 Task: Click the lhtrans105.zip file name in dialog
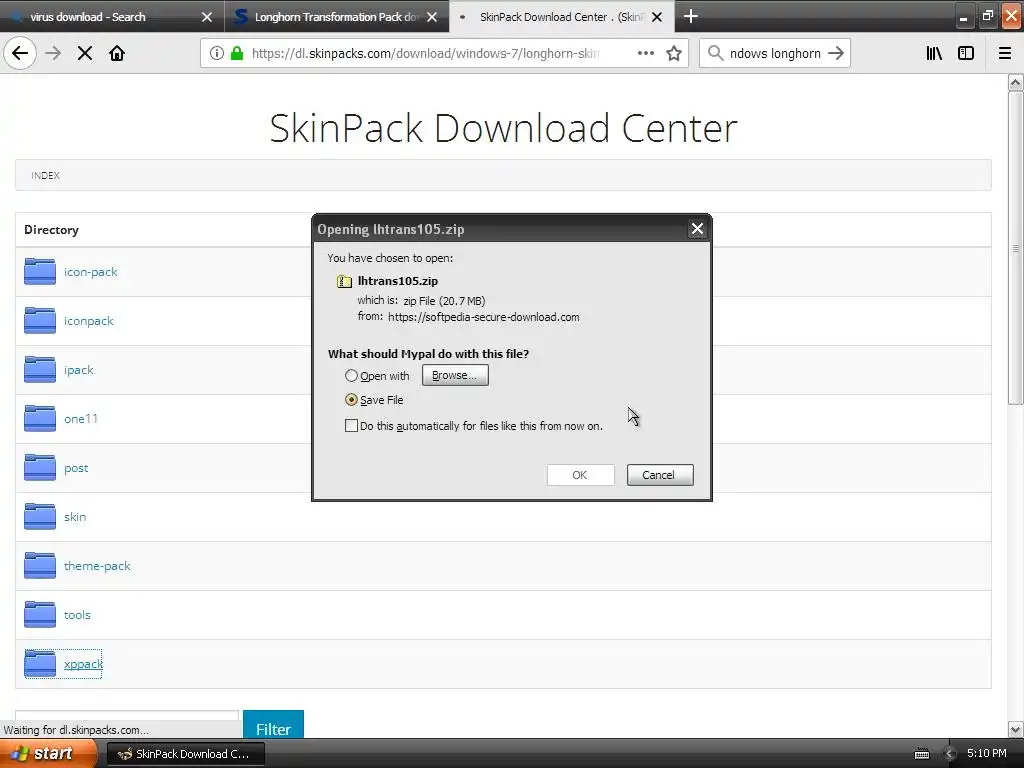(398, 281)
